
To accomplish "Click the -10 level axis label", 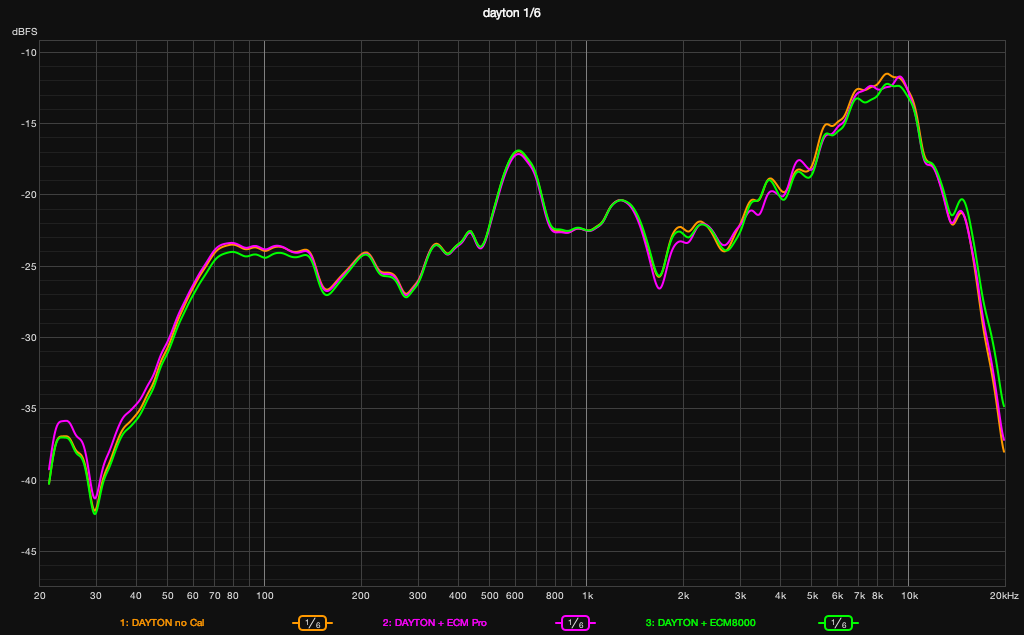I will [29, 52].
